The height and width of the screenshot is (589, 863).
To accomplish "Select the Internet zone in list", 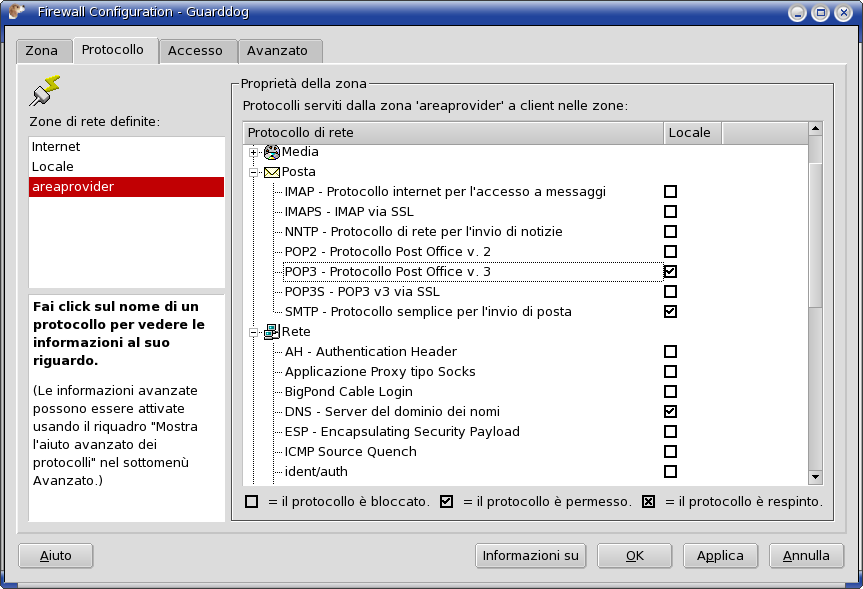I will point(56,147).
